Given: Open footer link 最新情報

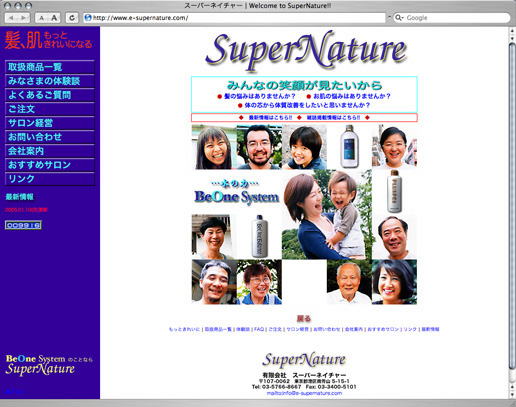Looking at the screenshot, I should click(x=430, y=329).
